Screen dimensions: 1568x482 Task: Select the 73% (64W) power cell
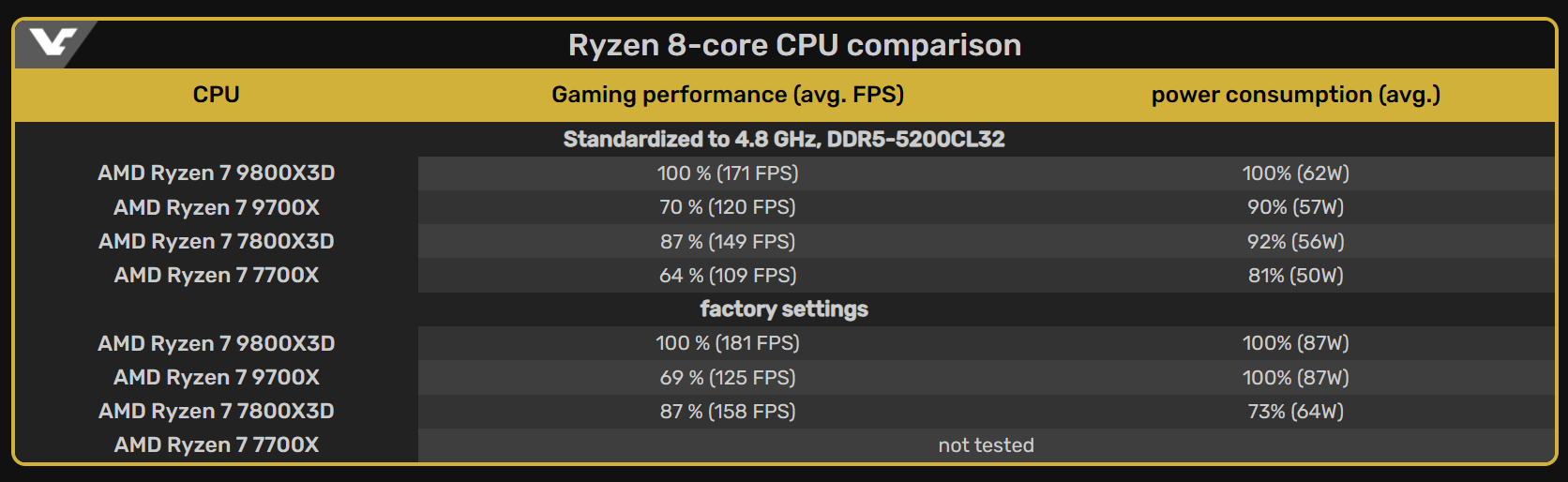pyautogui.click(x=1295, y=412)
